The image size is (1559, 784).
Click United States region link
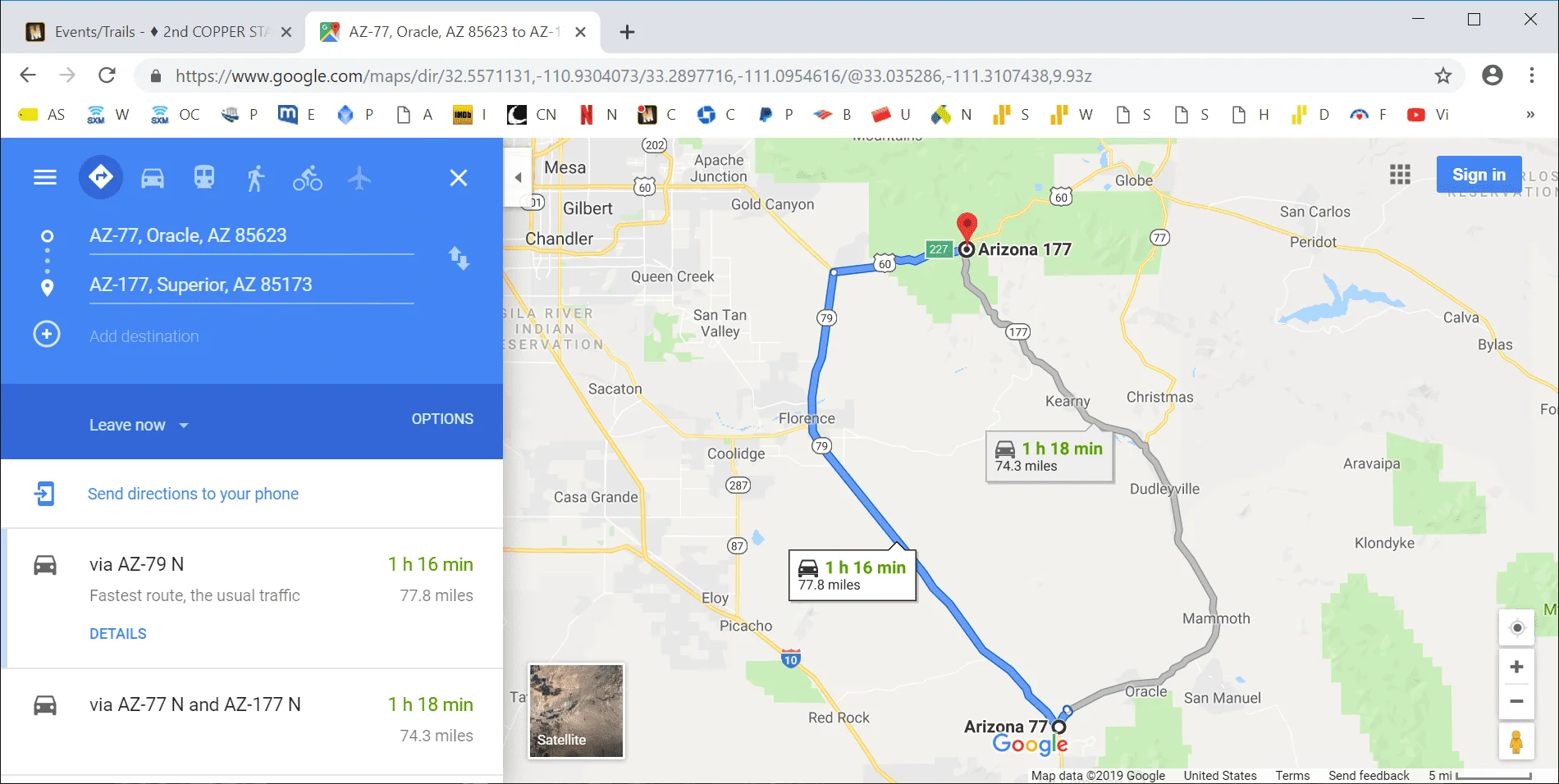coord(1220,776)
